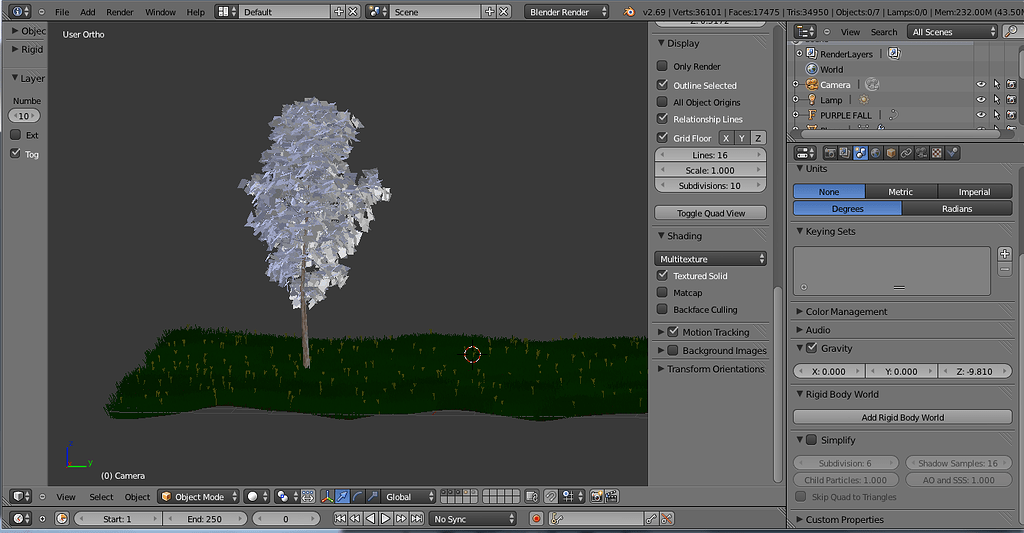Screen dimensions: 1024x533
Task: Click the insert keyframe icon beside keying field
Action: pos(651,519)
